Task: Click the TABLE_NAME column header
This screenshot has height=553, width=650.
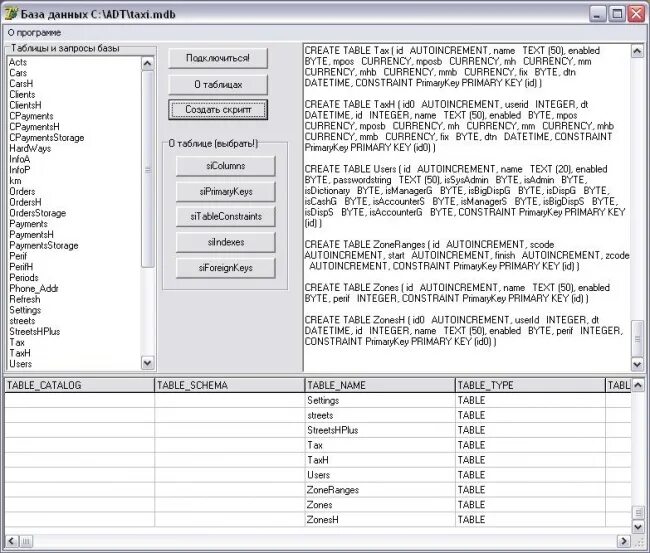Action: tap(380, 386)
